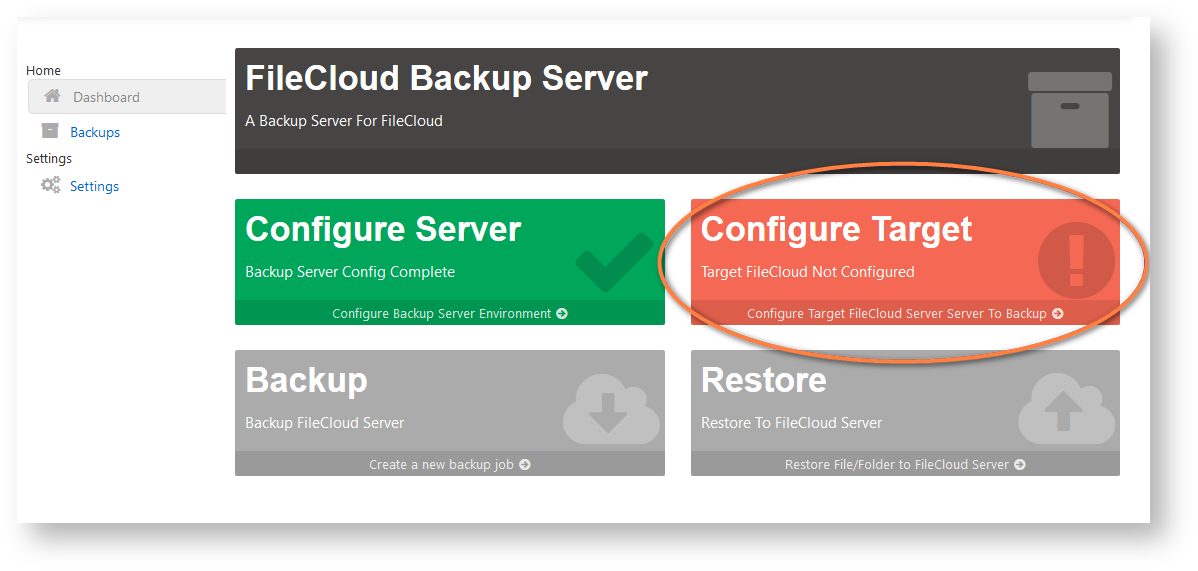Click Create a new backup job link
The image size is (1198, 571).
click(x=449, y=464)
